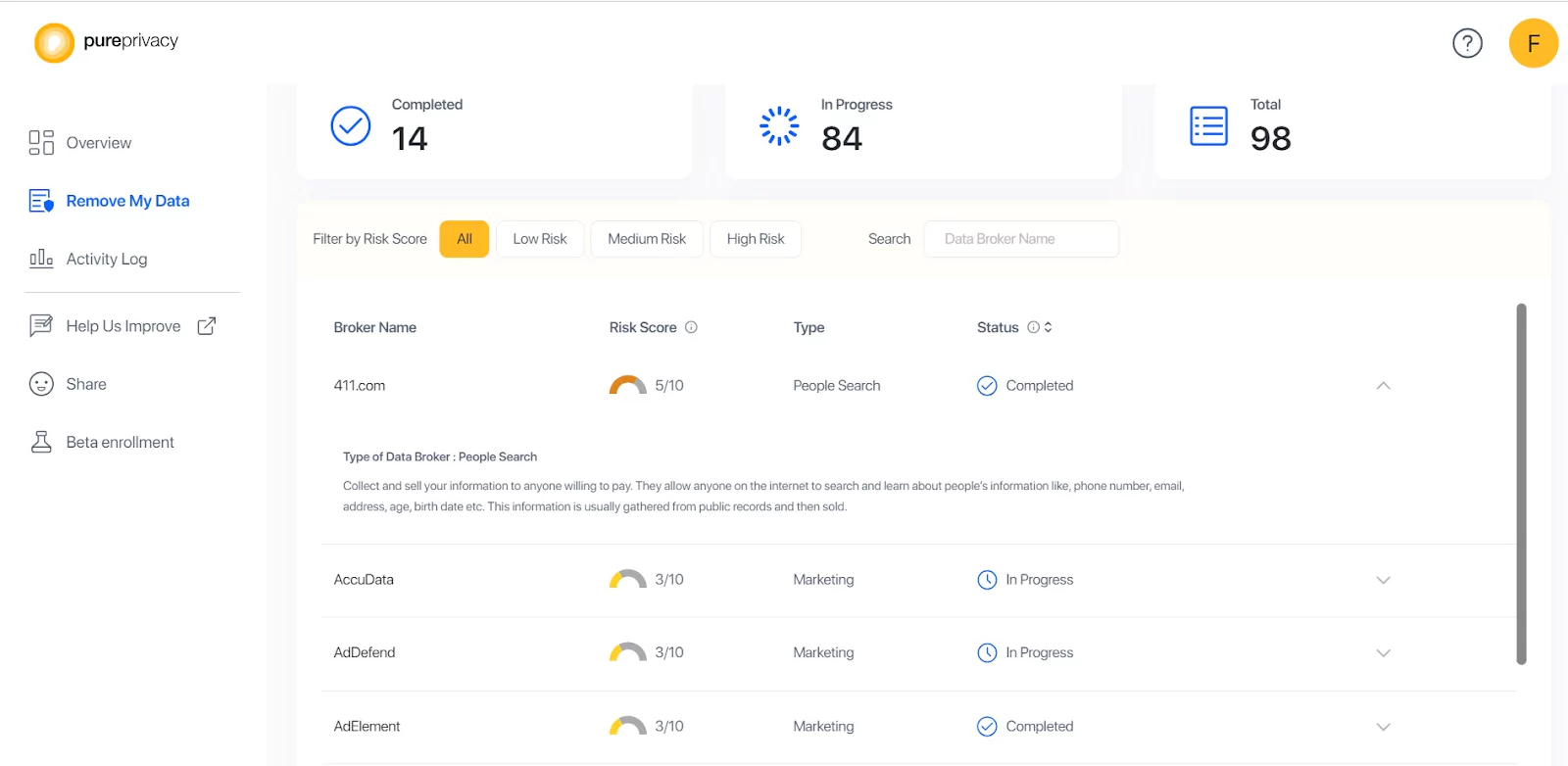The width and height of the screenshot is (1568, 766).
Task: Click the Status column info icon
Action: (1033, 327)
